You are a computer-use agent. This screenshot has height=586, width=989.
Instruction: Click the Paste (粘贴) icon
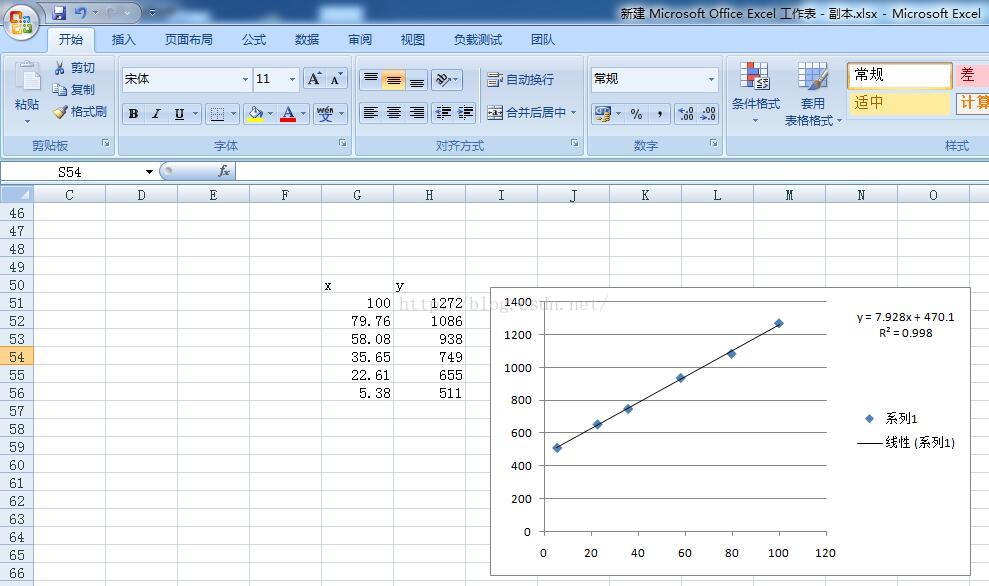(x=27, y=78)
